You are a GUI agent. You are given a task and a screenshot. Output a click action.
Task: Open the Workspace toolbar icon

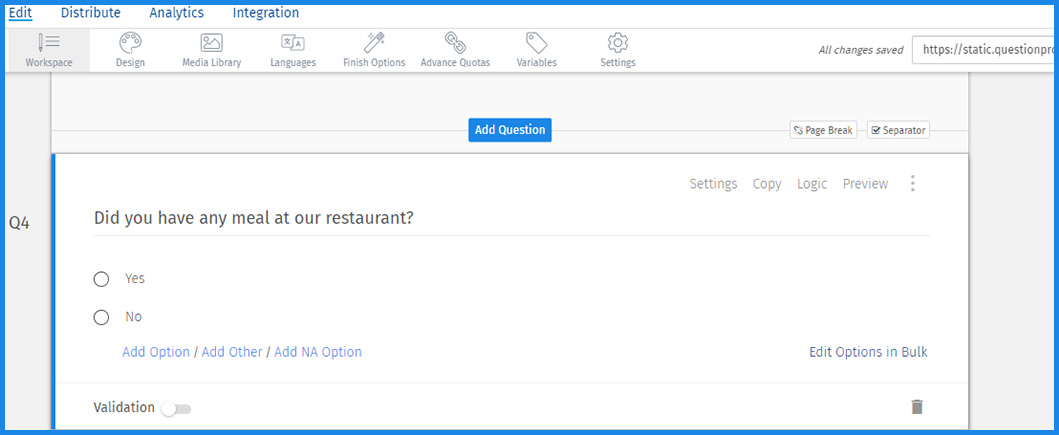[x=48, y=43]
